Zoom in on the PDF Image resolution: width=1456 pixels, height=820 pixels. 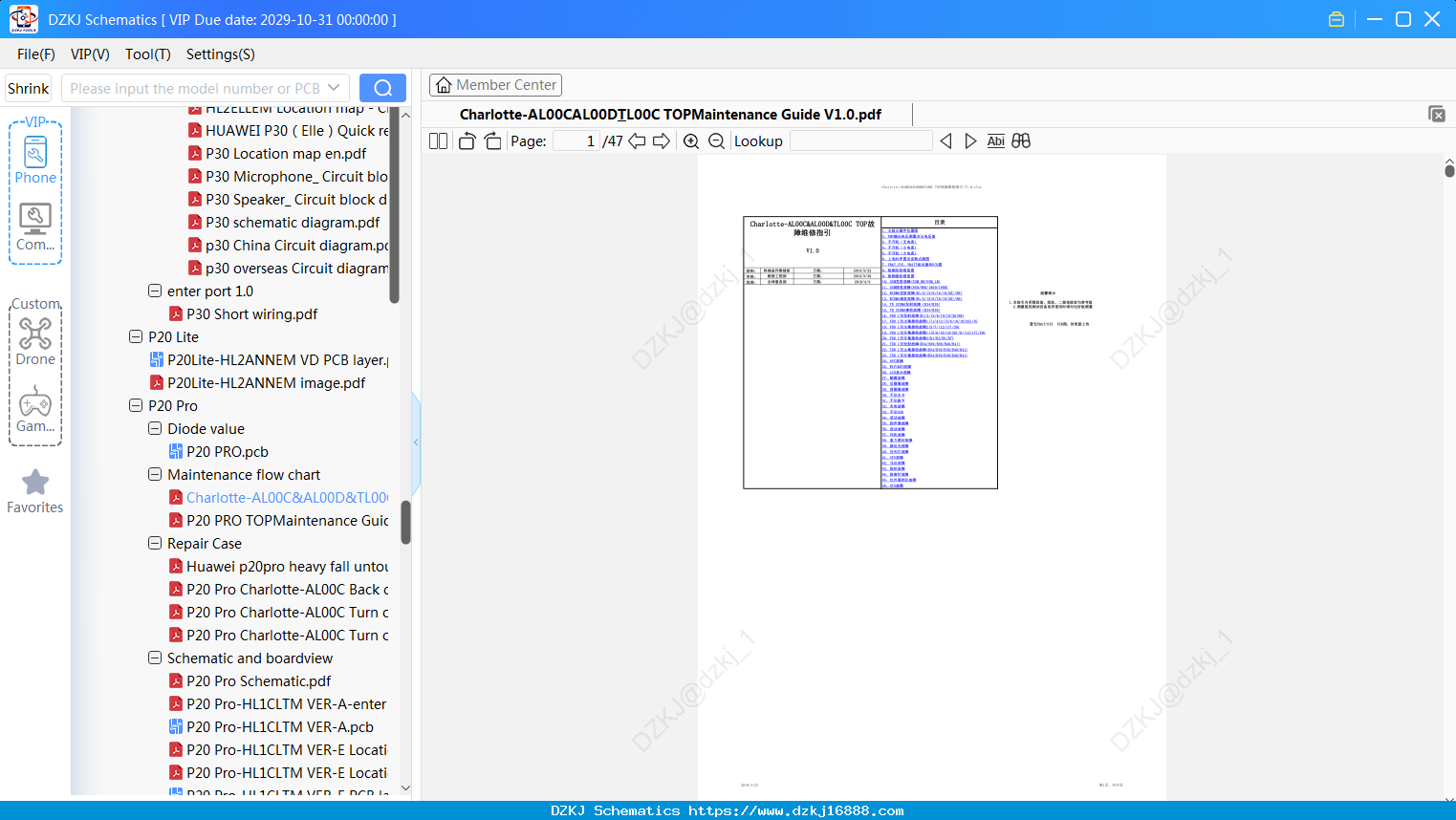tap(691, 140)
